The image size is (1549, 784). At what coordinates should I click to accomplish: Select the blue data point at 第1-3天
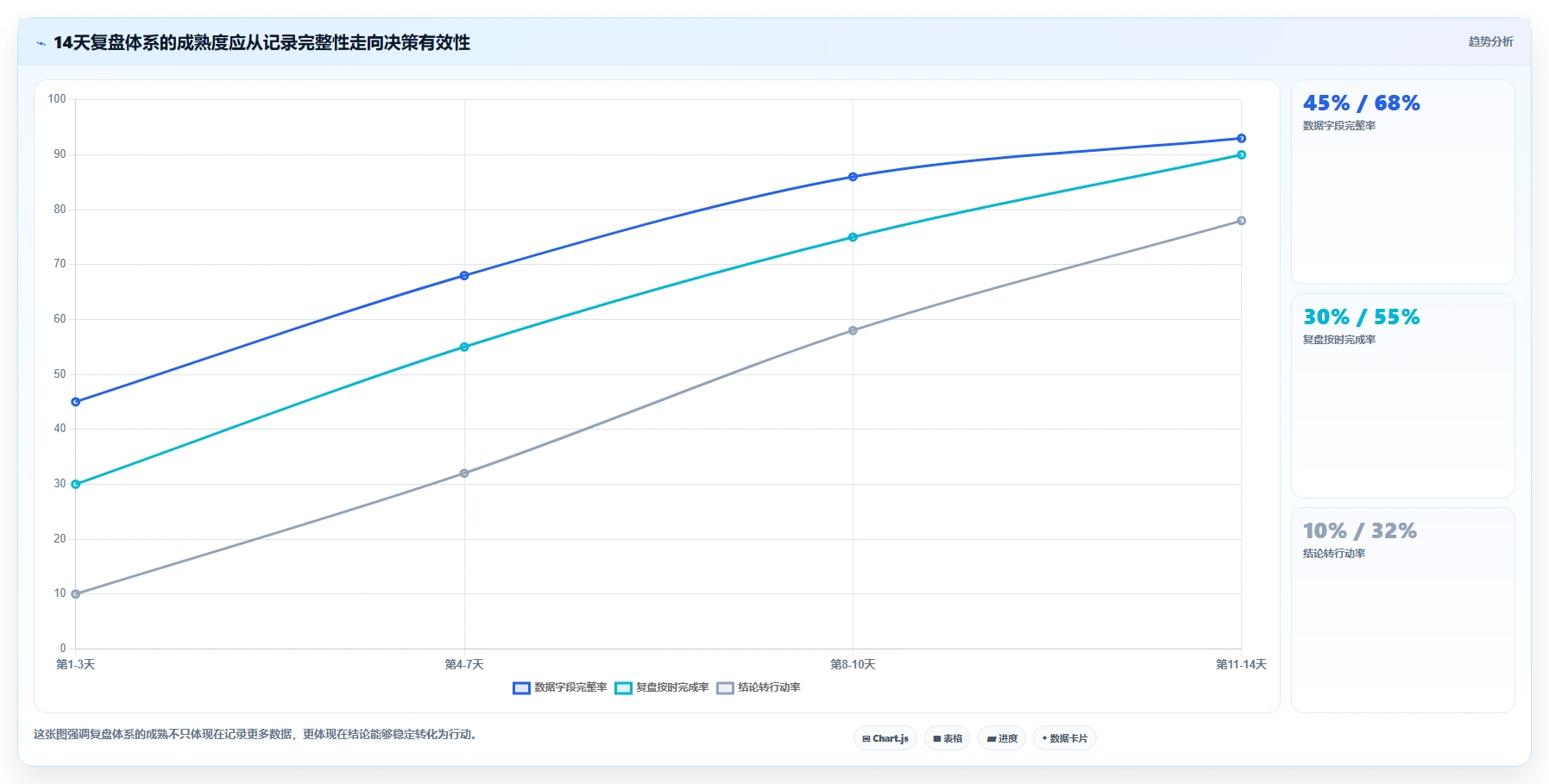(76, 402)
